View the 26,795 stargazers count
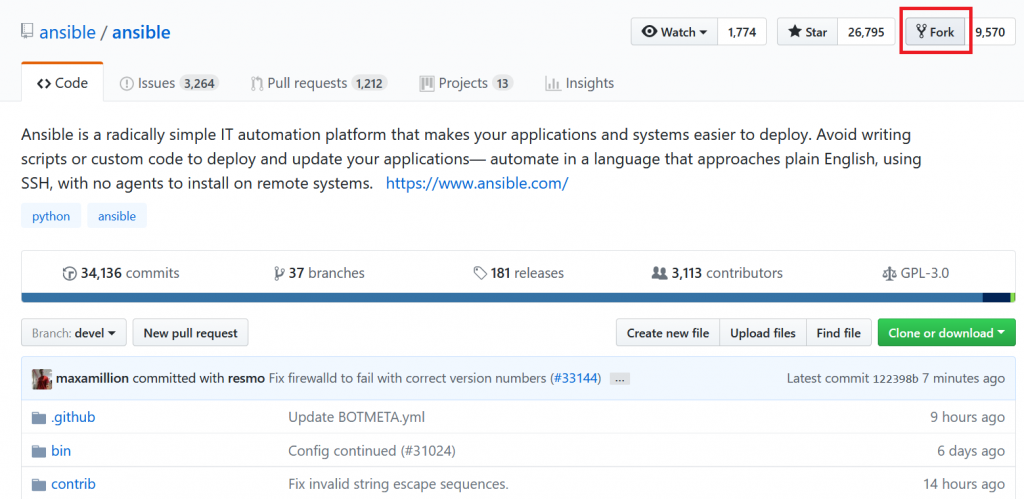Screen dimensions: 1024x499 tap(865, 32)
